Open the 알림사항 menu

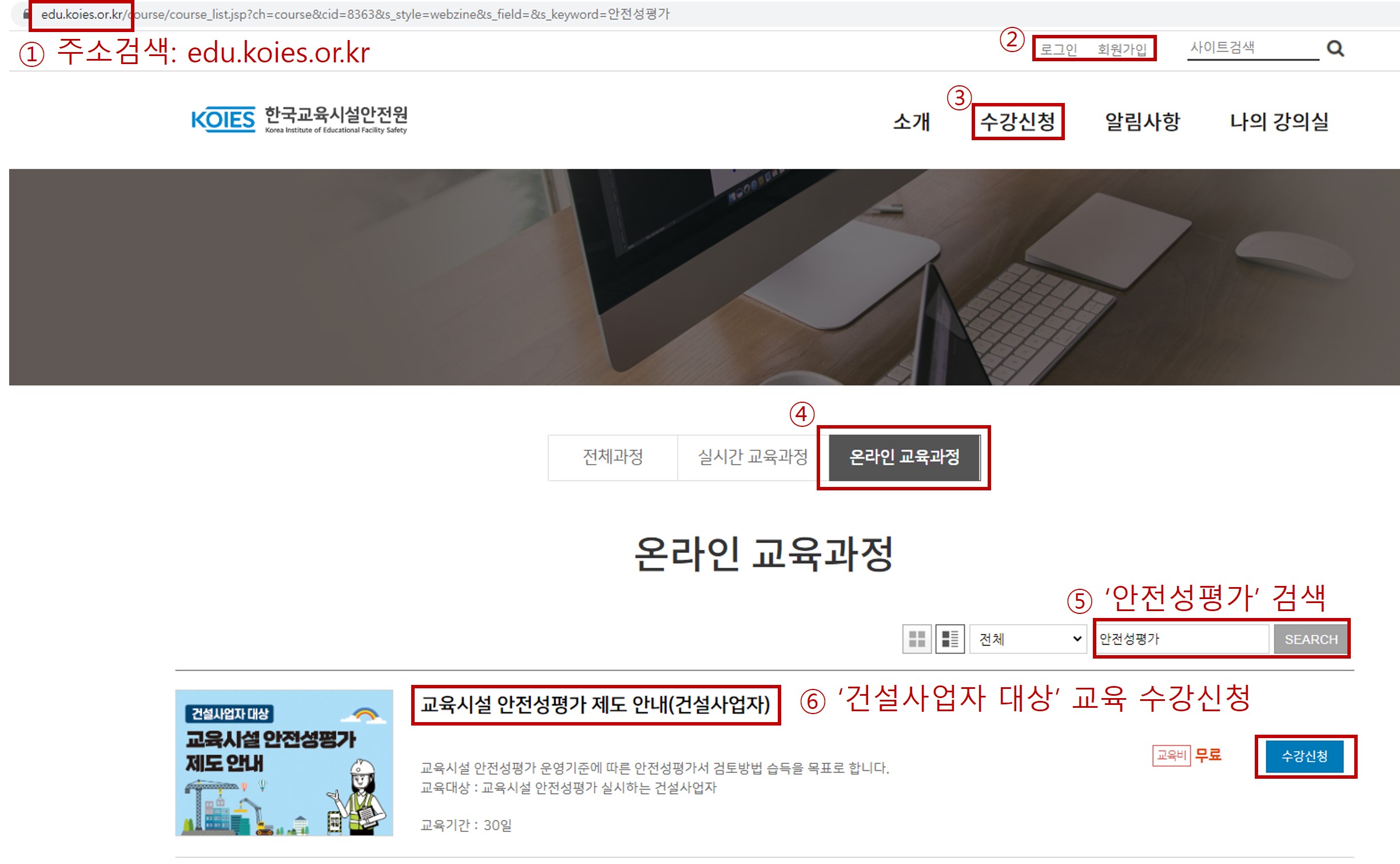[1142, 121]
